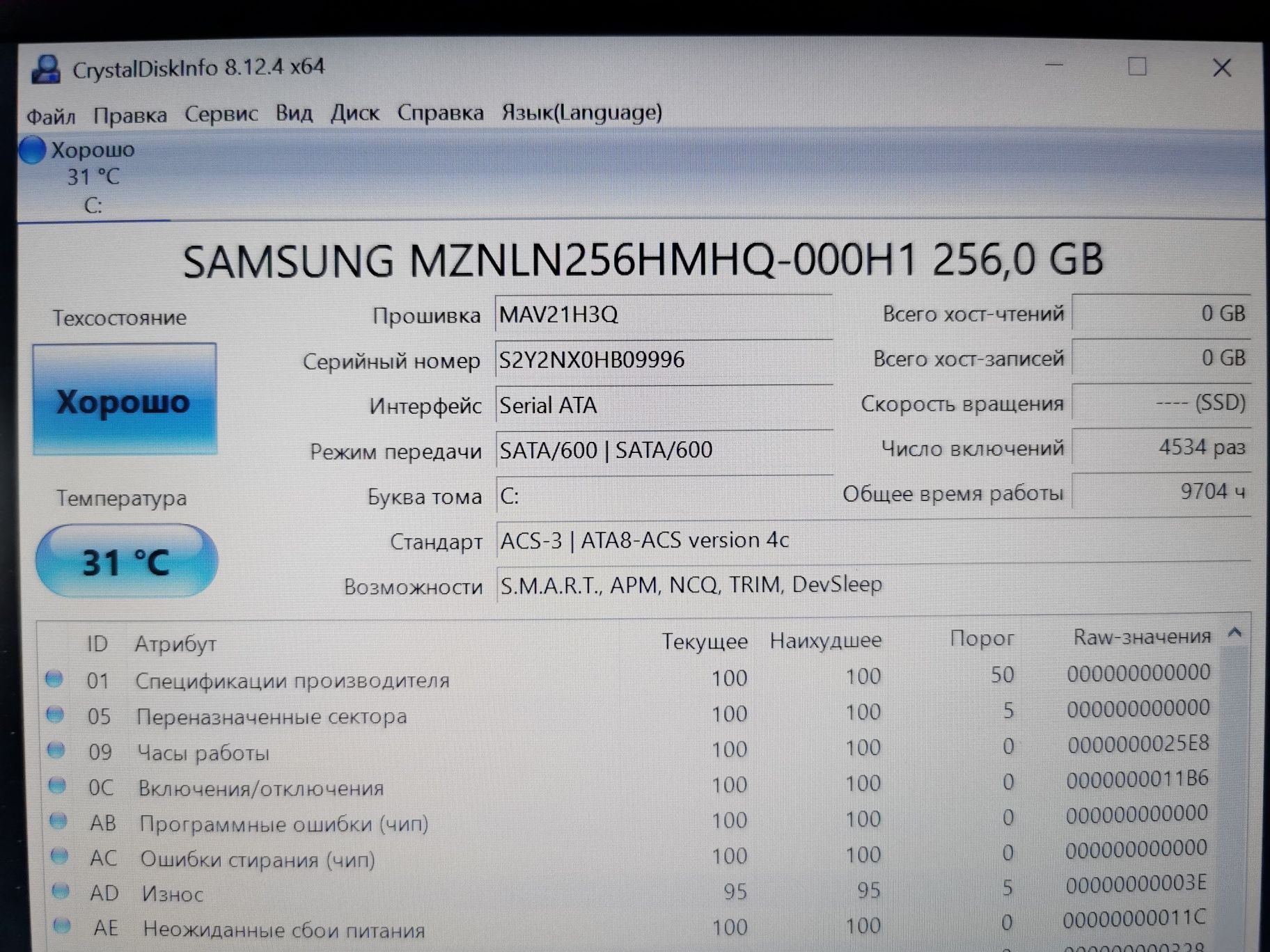Click the Наихудшее column header
Image resolution: width=1270 pixels, height=952 pixels.
826,640
